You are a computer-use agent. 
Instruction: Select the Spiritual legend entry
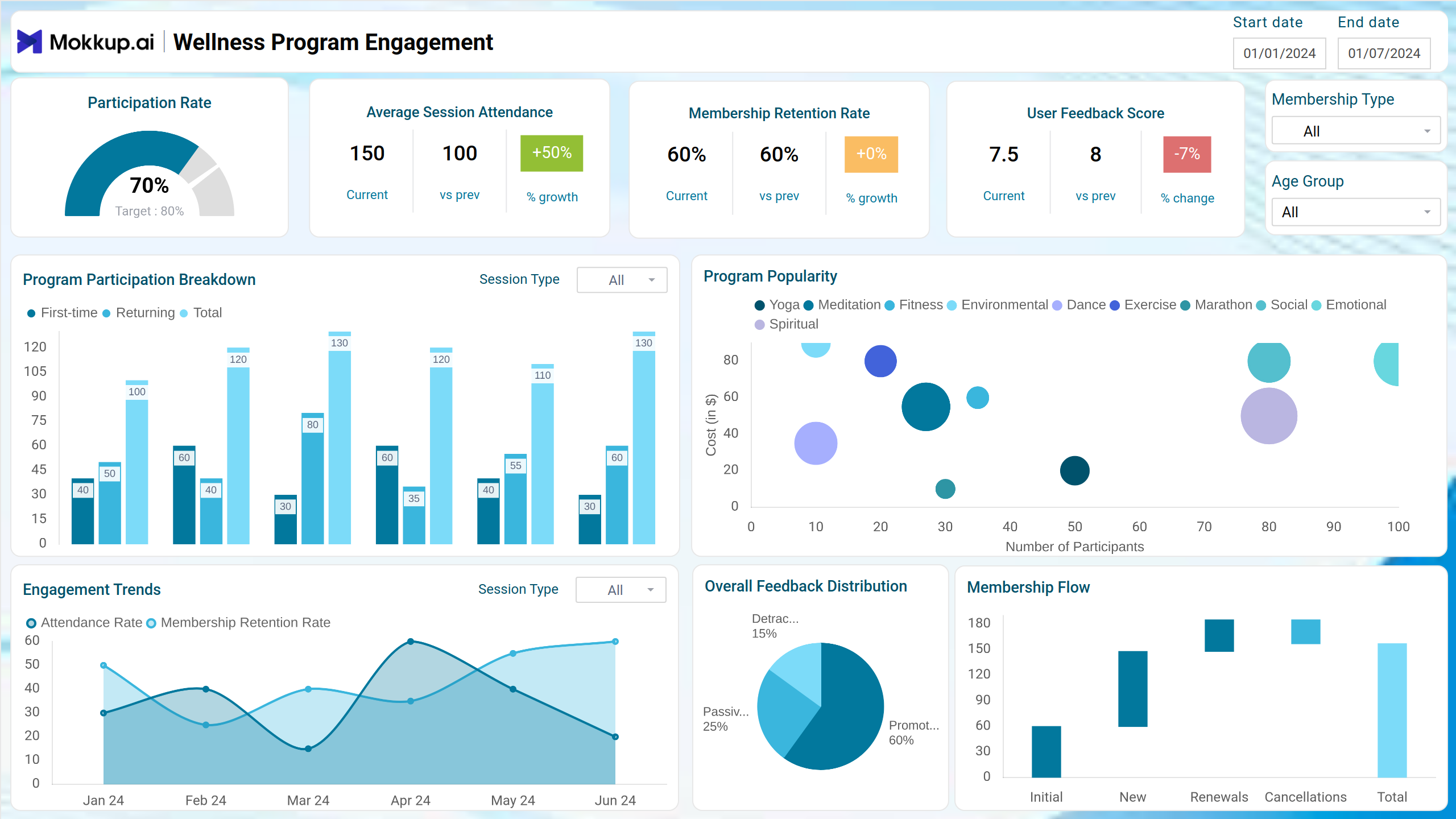(786, 324)
